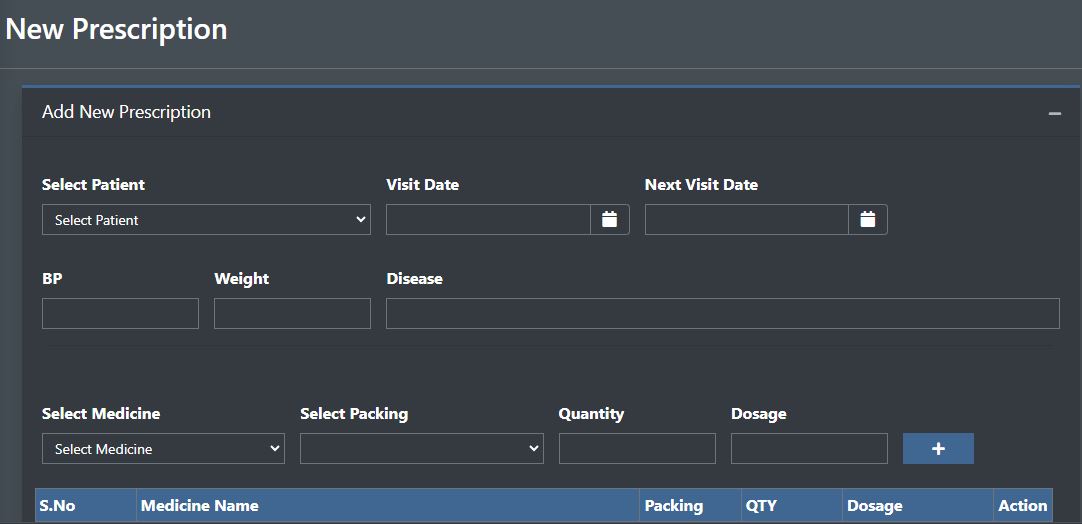Click the Dosage input field beside Quantity
The image size is (1082, 524).
[x=809, y=449]
